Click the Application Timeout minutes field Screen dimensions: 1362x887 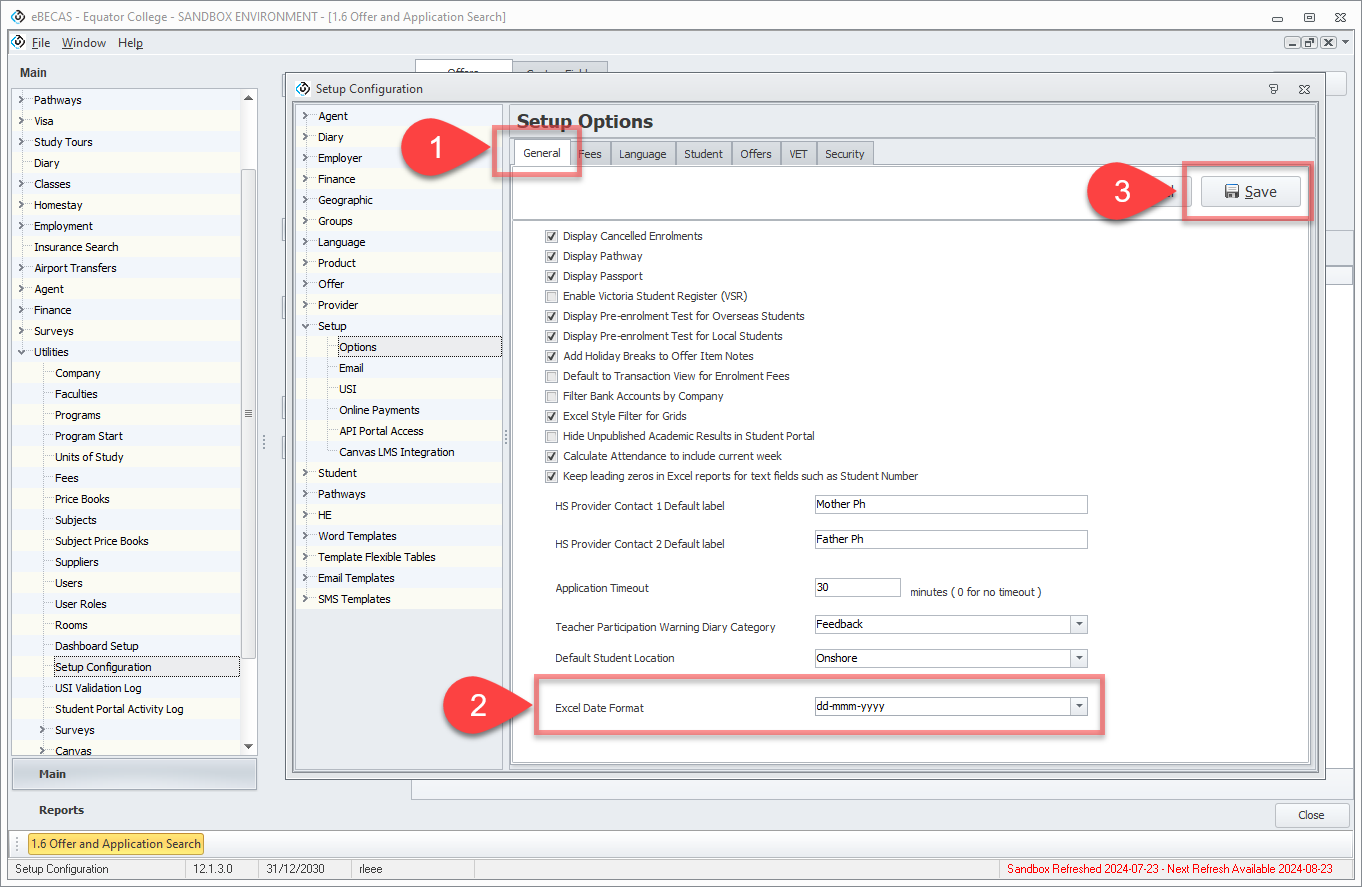pyautogui.click(x=857, y=588)
